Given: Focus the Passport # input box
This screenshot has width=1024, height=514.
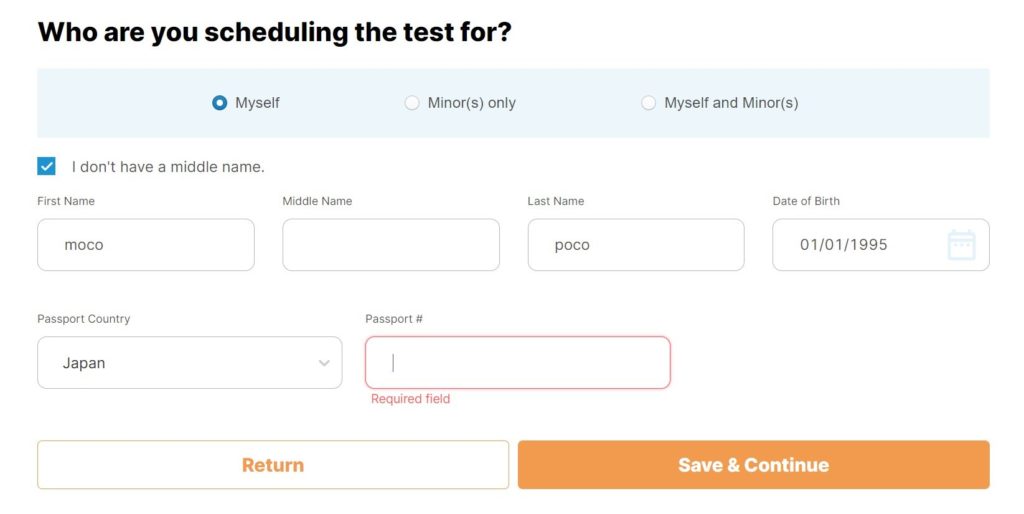Looking at the screenshot, I should (x=517, y=363).
